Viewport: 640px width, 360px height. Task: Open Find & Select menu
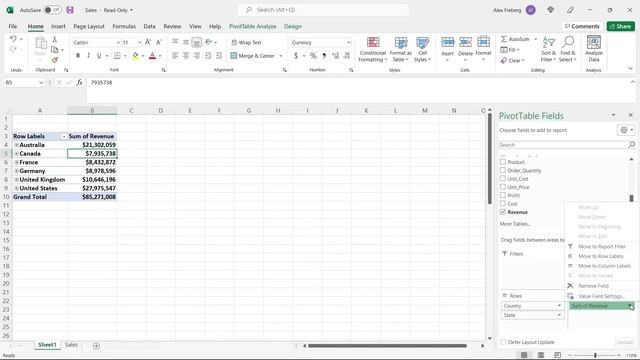[568, 49]
